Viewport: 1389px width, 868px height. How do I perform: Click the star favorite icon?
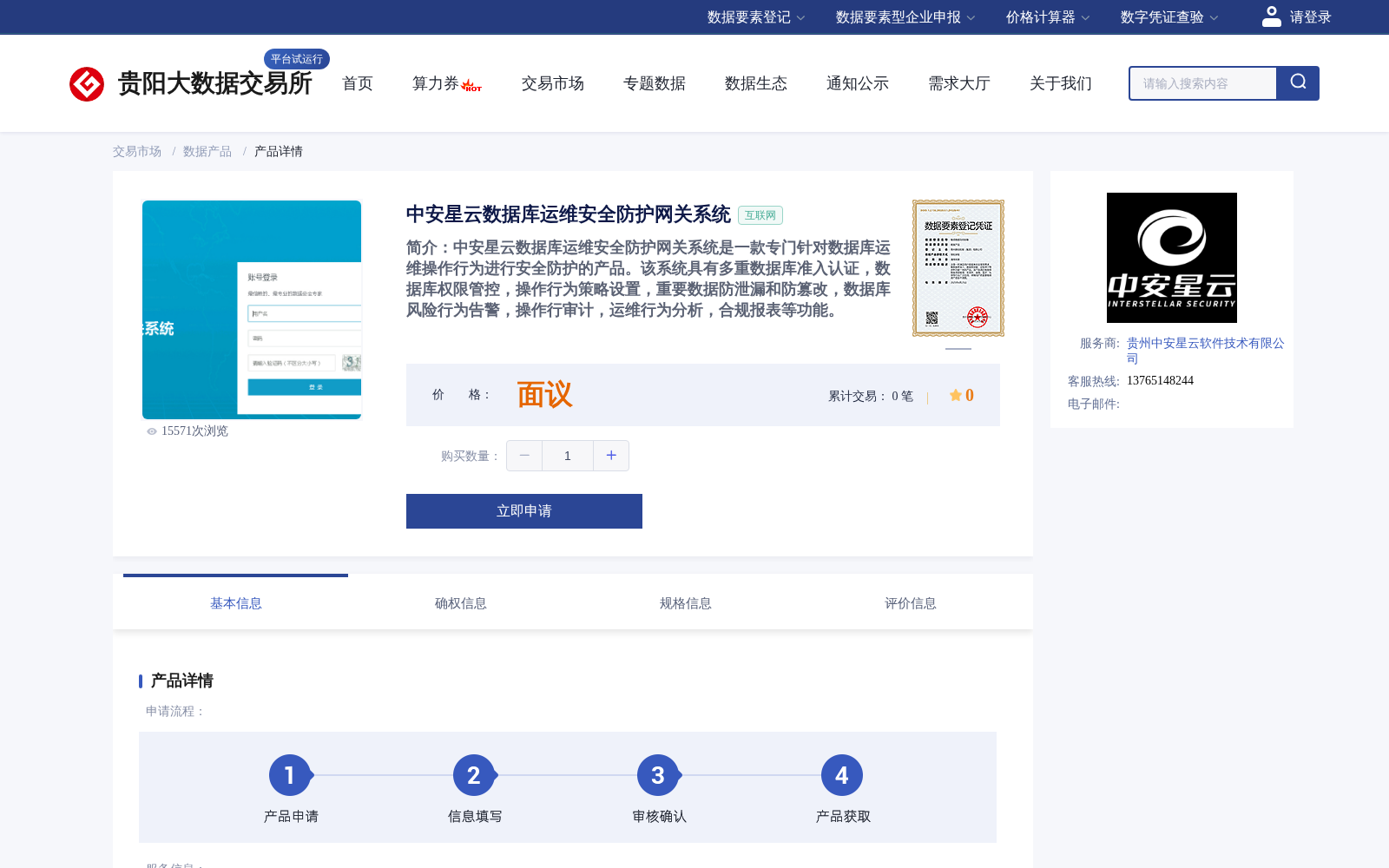pyautogui.click(x=955, y=395)
